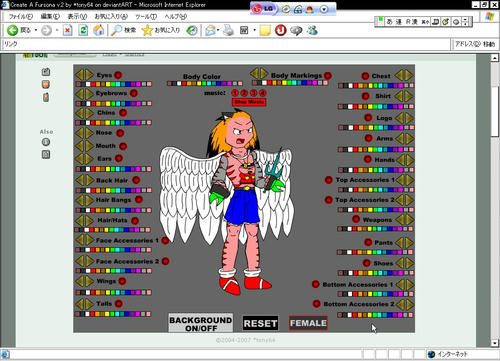
Task: Click the page scrollbar up arrow
Action: tap(495, 58)
